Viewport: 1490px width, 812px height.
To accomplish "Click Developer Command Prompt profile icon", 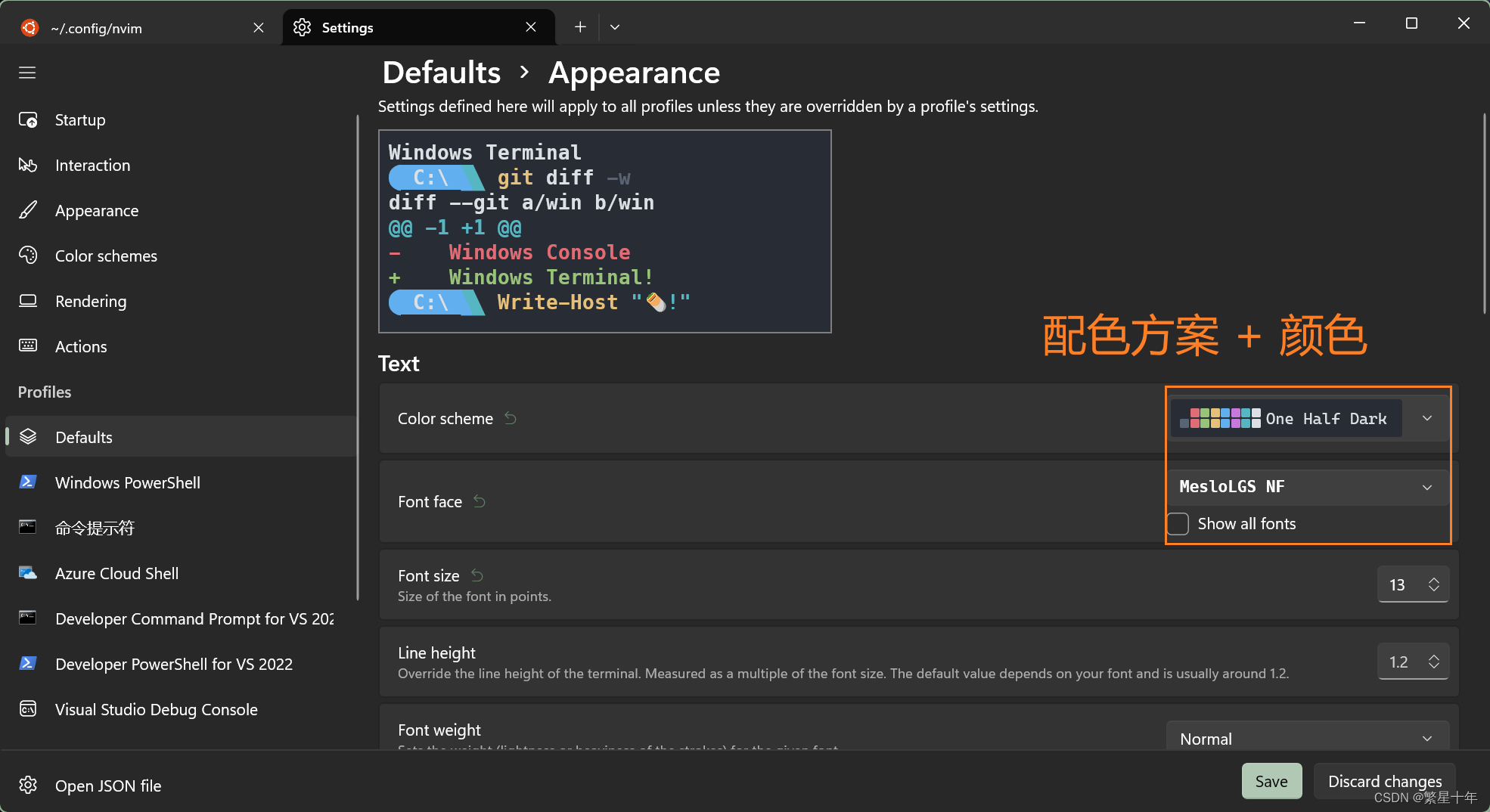I will coord(28,618).
